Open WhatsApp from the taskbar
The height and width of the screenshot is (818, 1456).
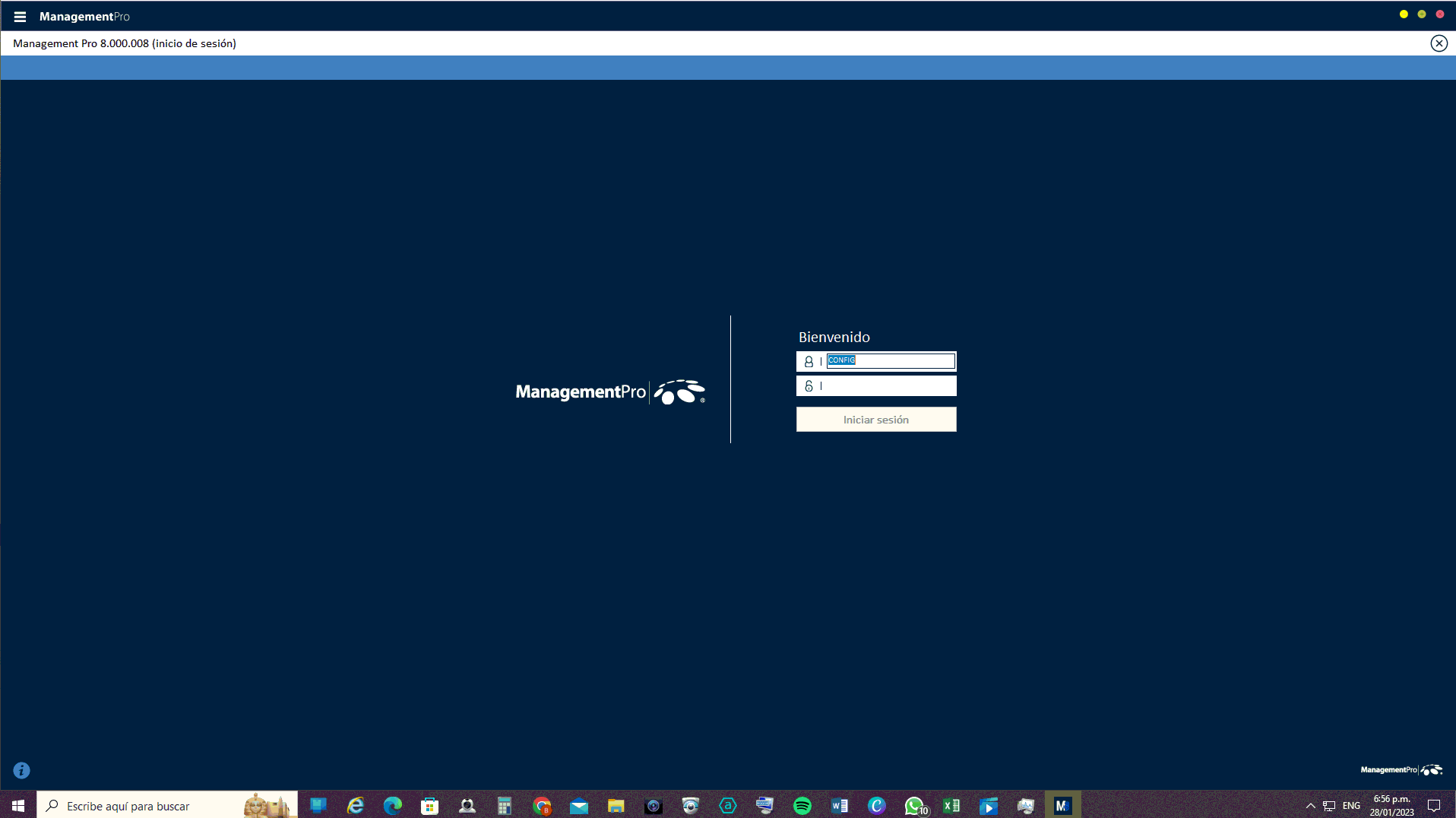coord(914,806)
